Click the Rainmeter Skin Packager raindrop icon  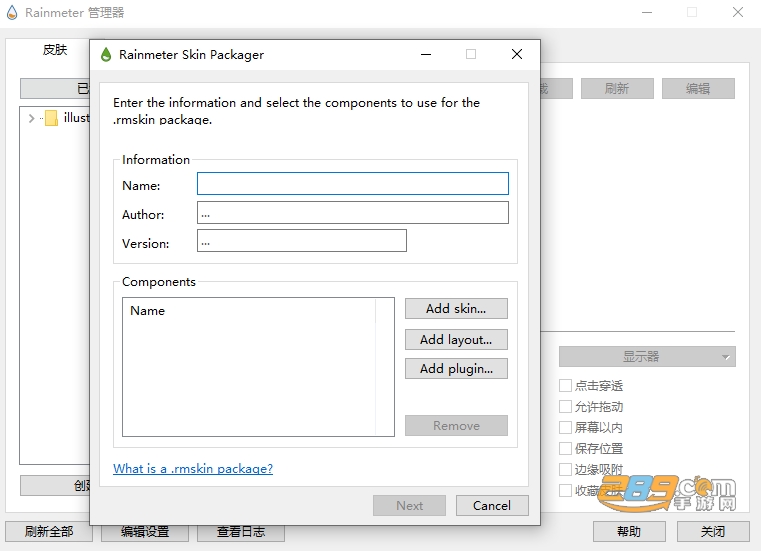click(106, 54)
